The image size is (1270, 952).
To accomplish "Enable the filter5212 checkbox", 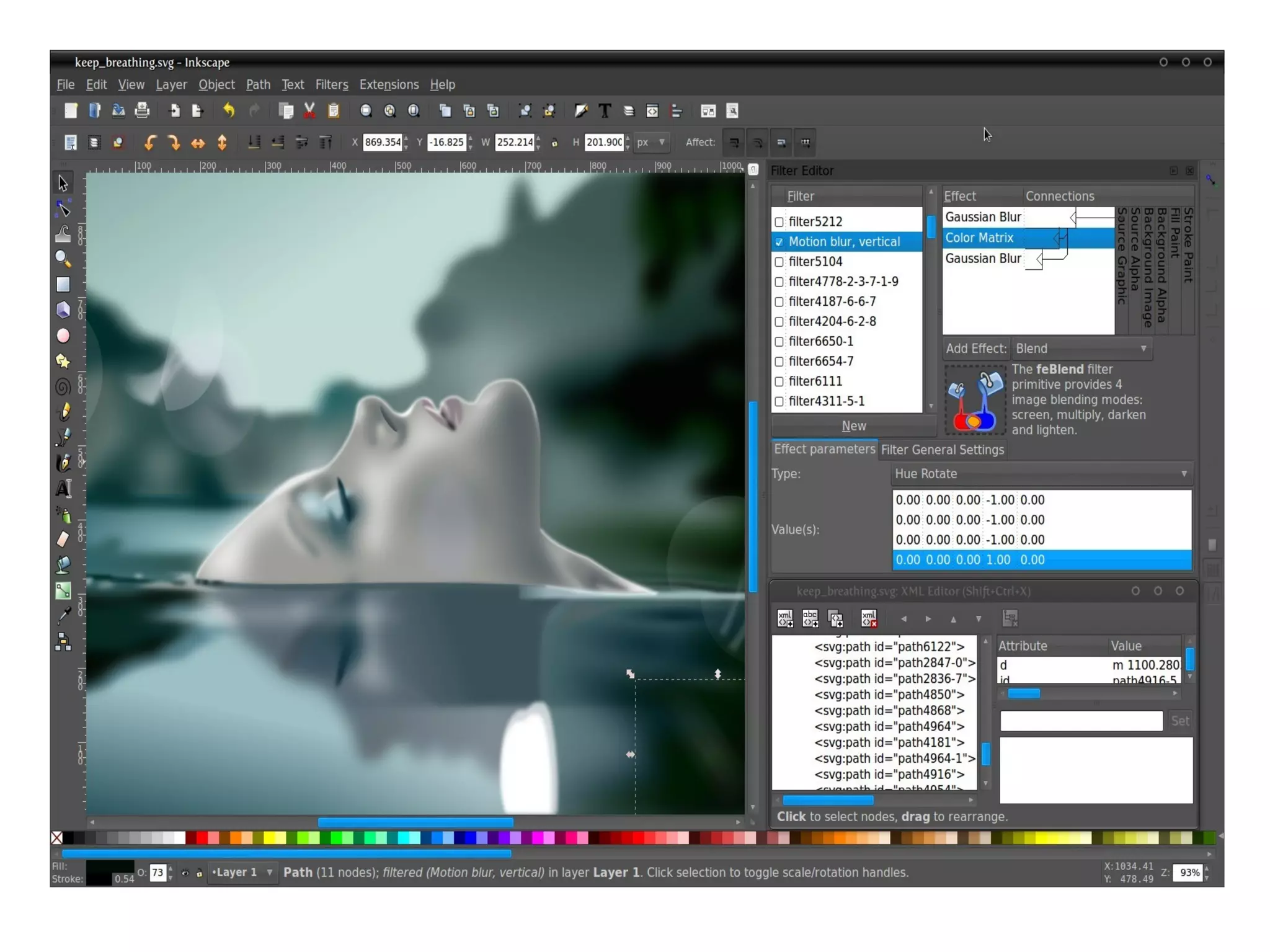I will (779, 222).
